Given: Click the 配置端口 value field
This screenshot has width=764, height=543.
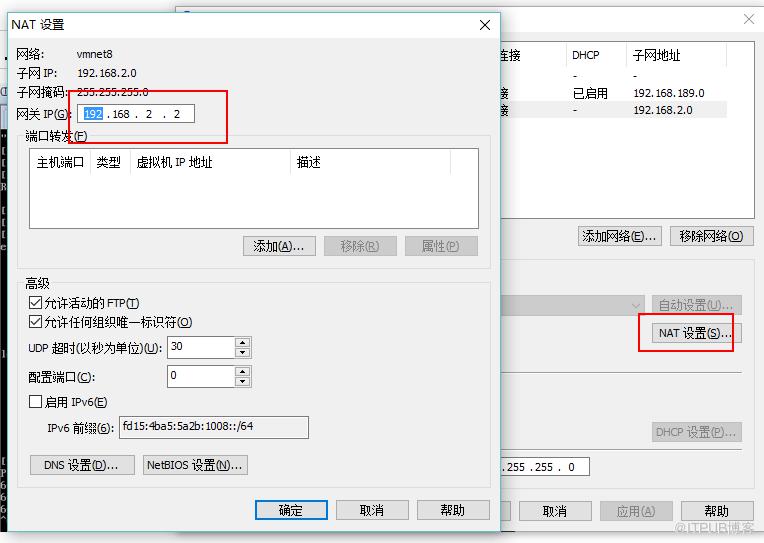Looking at the screenshot, I should pos(201,376).
